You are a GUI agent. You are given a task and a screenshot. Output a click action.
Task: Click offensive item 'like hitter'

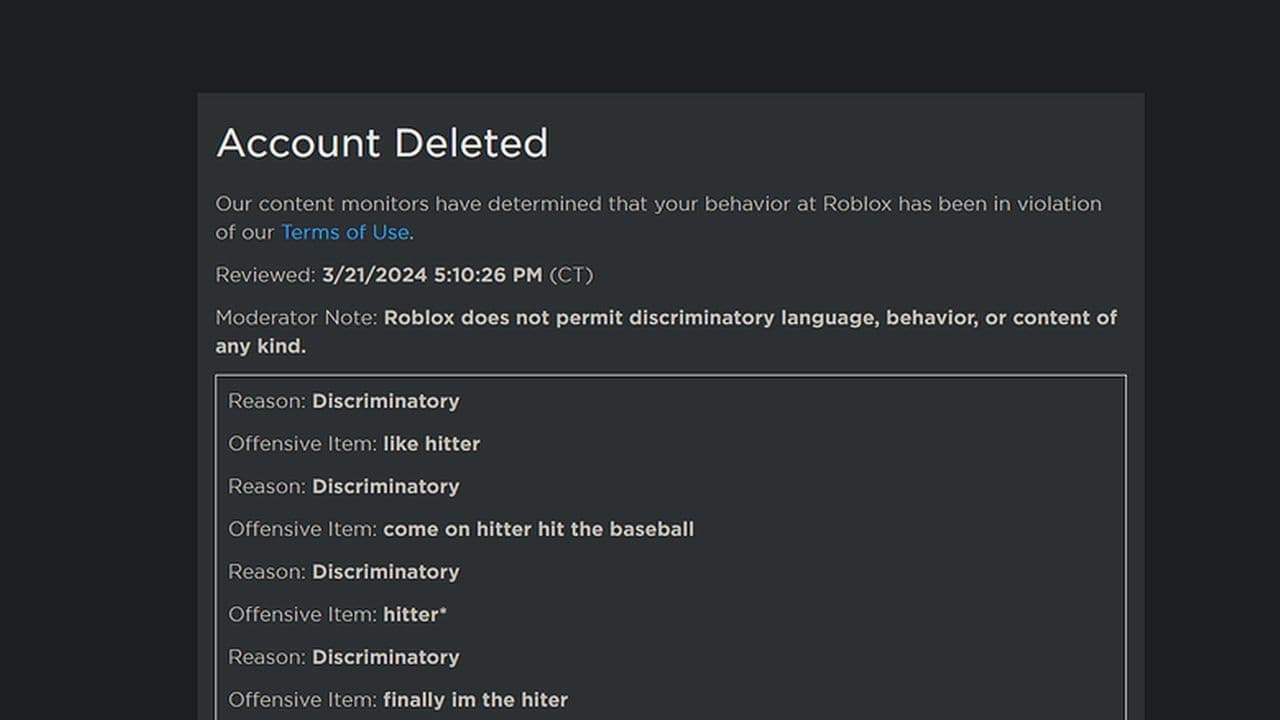pos(431,444)
